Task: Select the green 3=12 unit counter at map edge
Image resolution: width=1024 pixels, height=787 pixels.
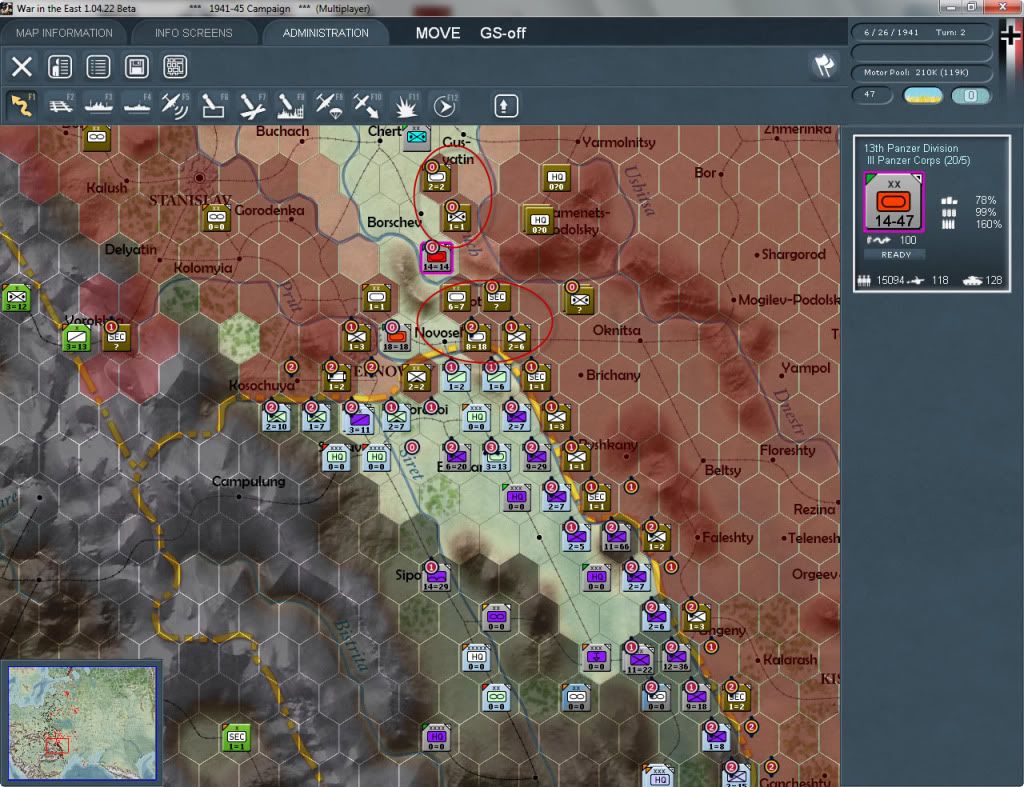Action: 16,298
